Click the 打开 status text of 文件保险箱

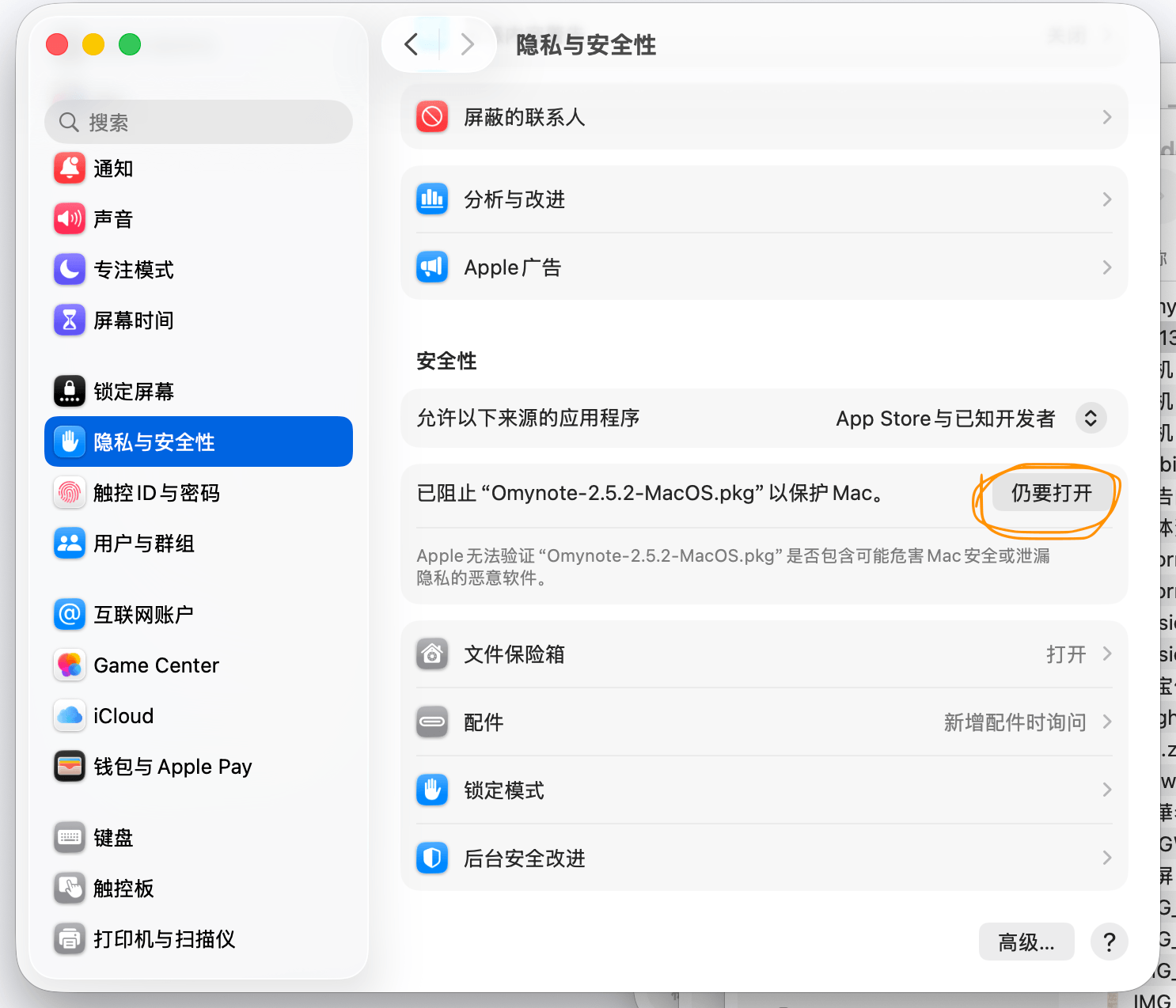coord(1066,654)
